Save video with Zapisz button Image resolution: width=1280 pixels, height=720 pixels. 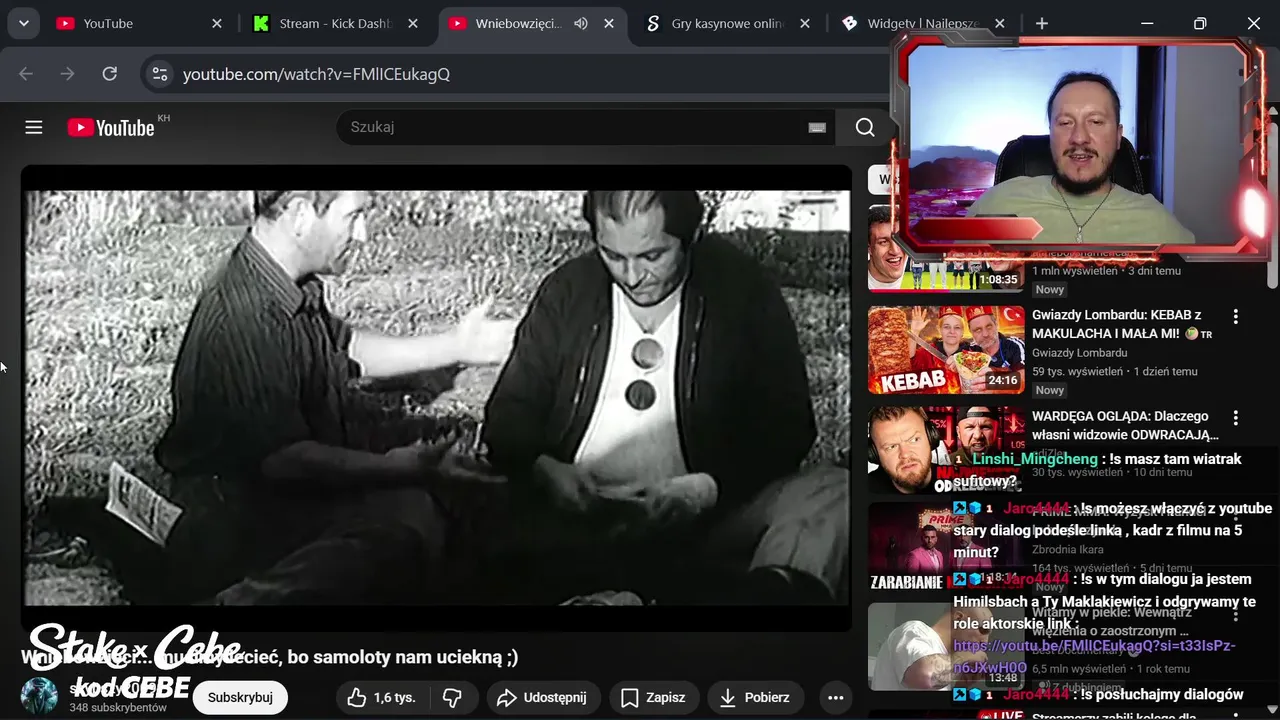point(653,698)
